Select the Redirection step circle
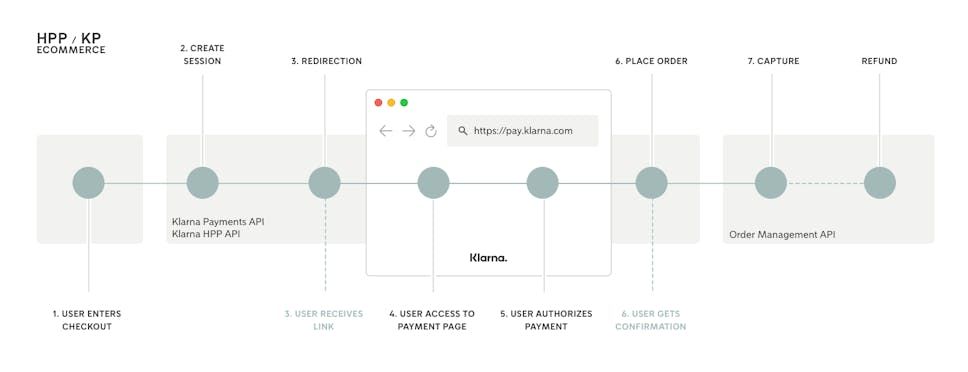Screen dimensions: 968x372 tap(325, 183)
